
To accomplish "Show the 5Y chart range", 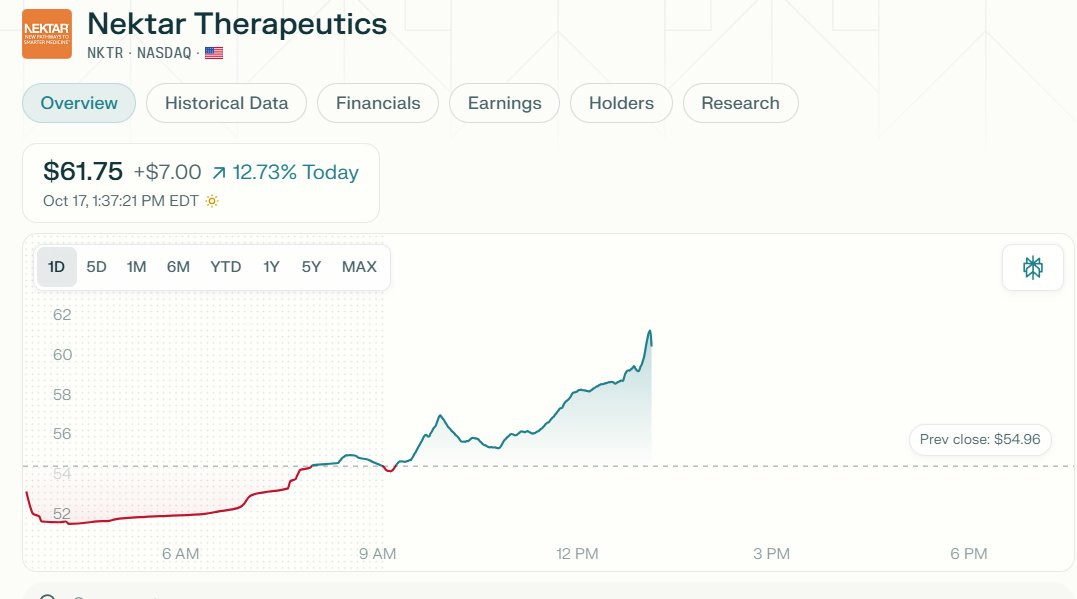I will 311,267.
